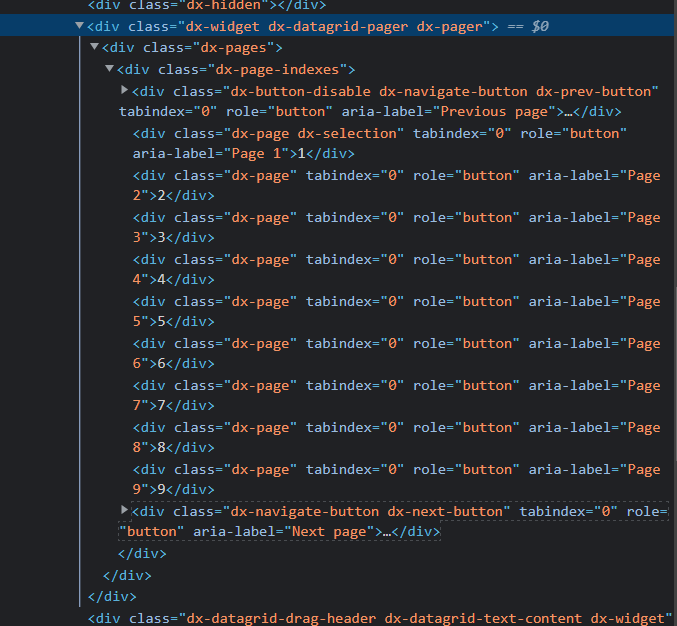Click the "dx-page-indexes" class value
Viewport: 677px width, 626px height.
tap(277, 70)
